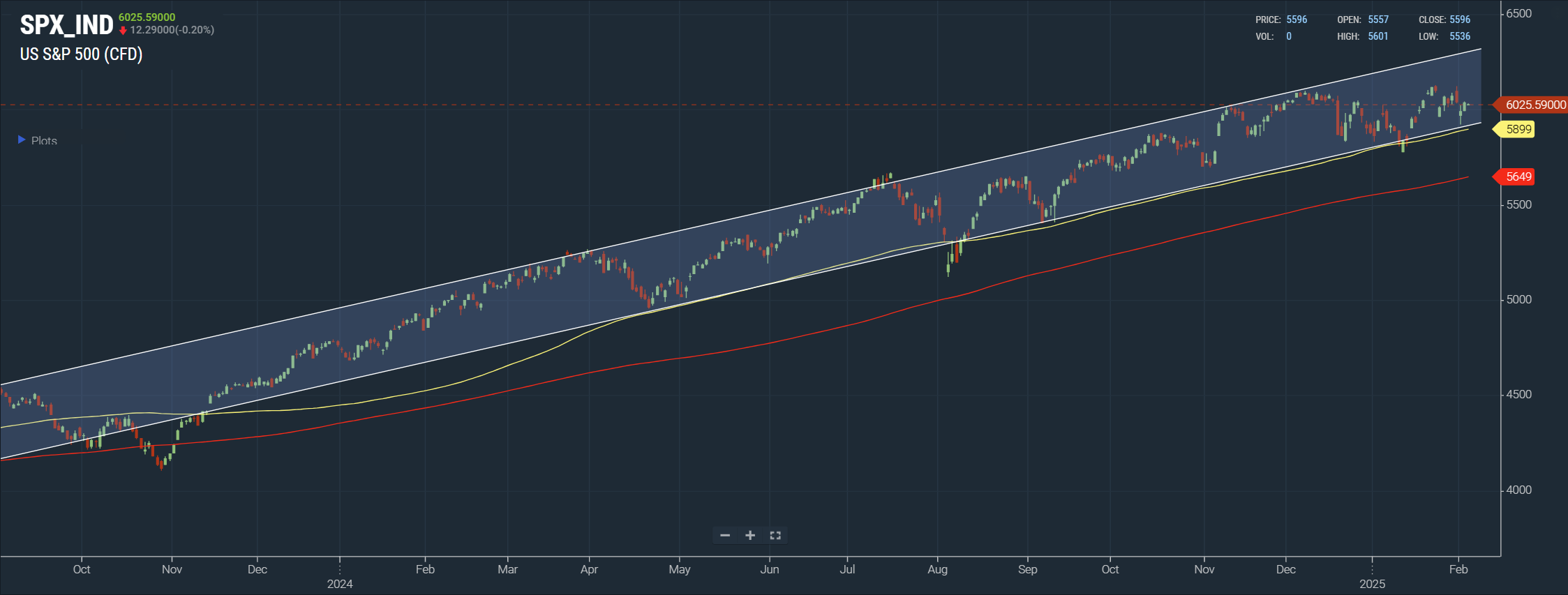Image resolution: width=1568 pixels, height=595 pixels.
Task: Click the LOW value 5536
Action: pos(1460,36)
